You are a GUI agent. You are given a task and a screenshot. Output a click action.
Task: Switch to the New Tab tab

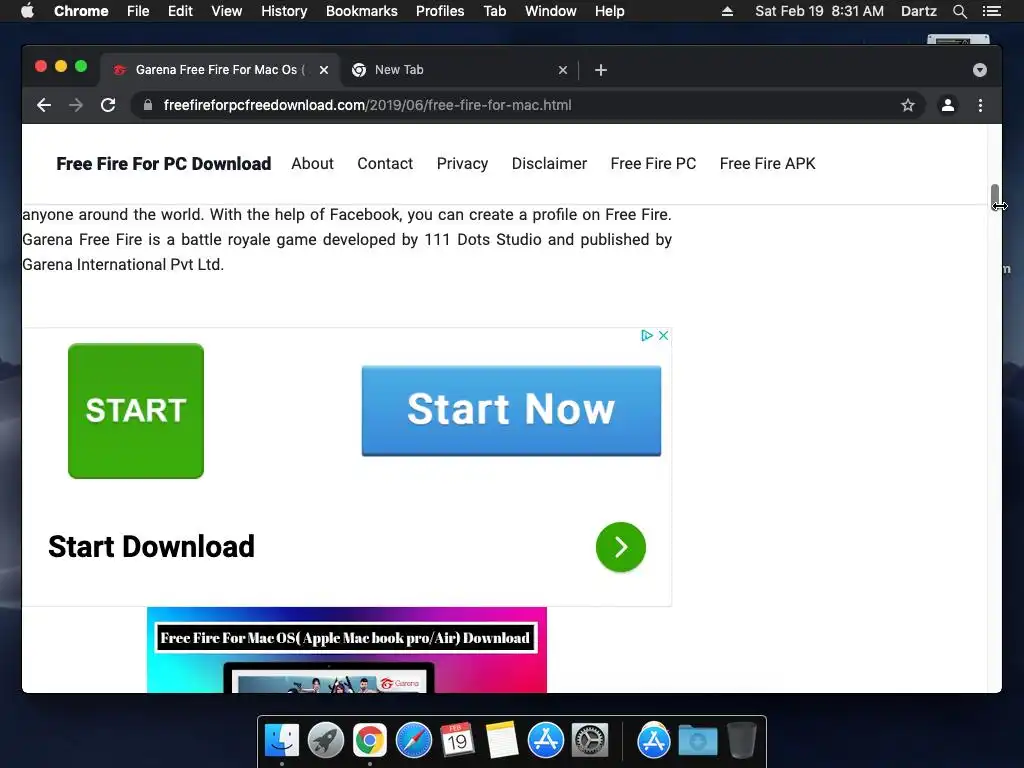pos(458,70)
